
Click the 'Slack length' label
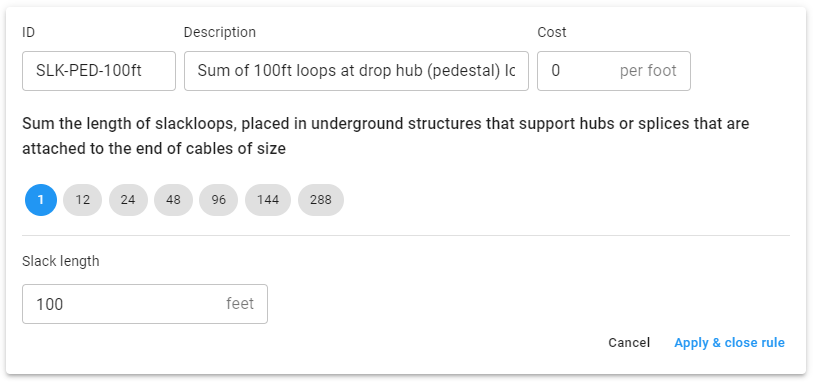(61, 261)
